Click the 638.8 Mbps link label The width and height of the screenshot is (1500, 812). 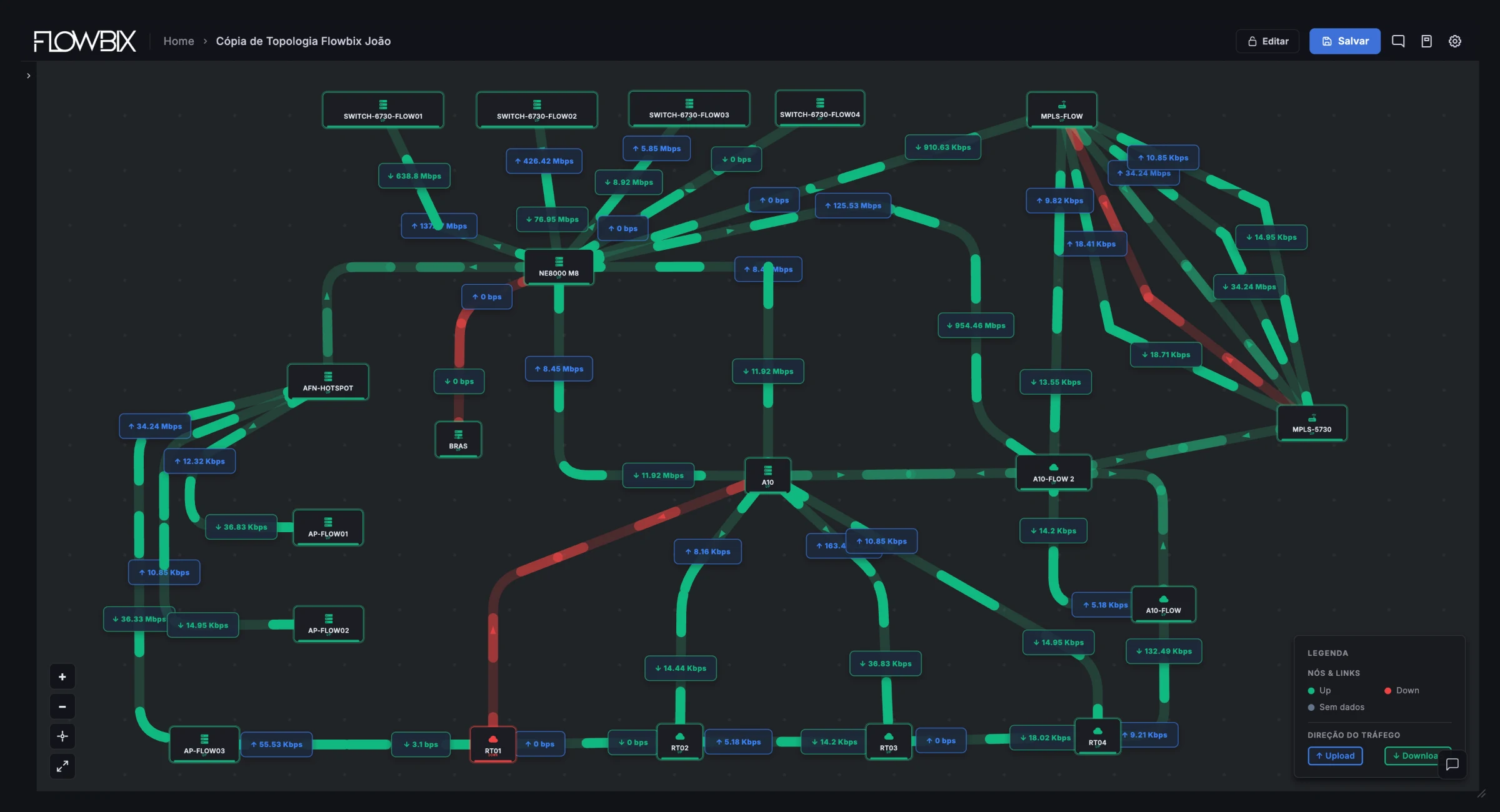coord(414,176)
